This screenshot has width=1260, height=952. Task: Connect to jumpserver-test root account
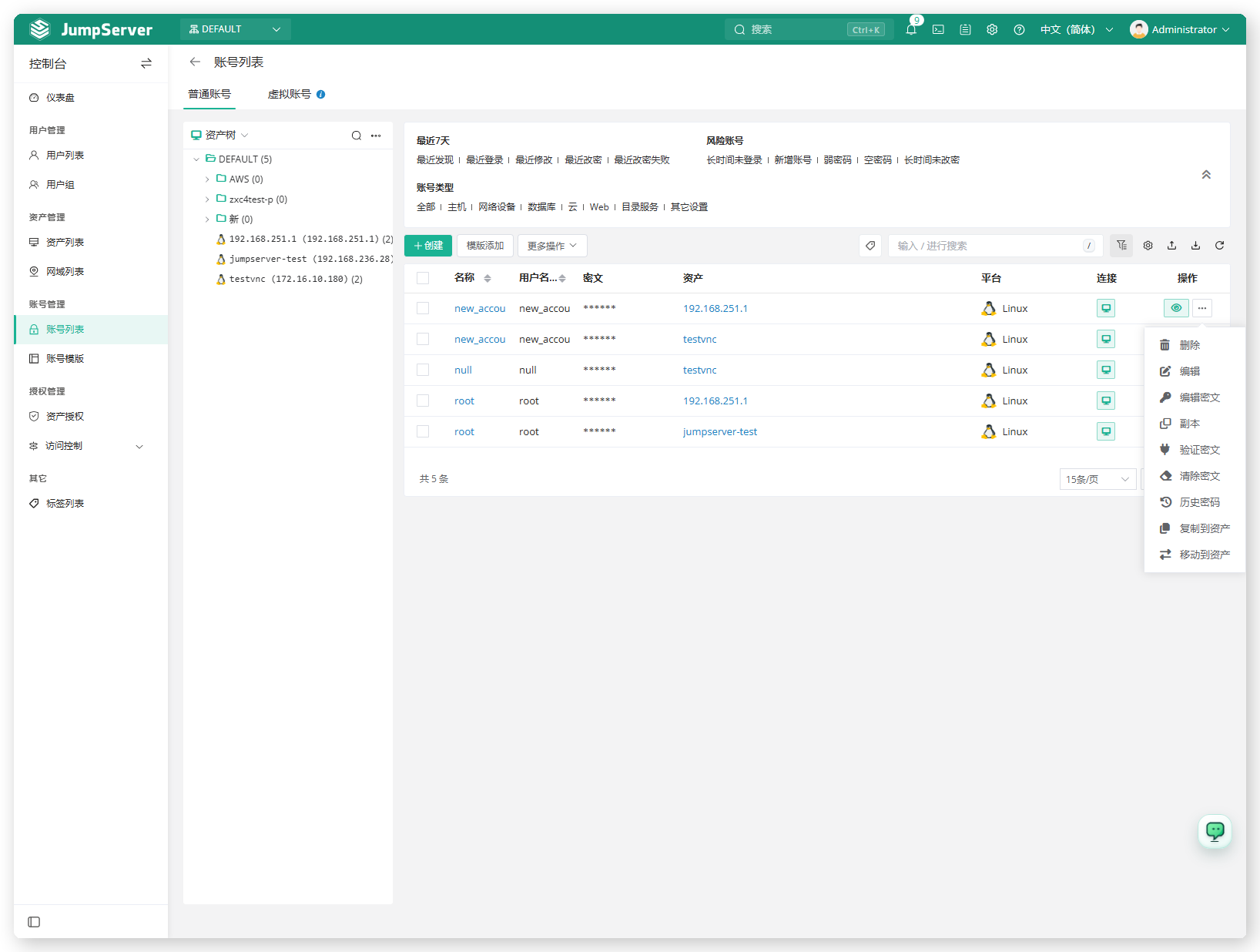[1106, 431]
